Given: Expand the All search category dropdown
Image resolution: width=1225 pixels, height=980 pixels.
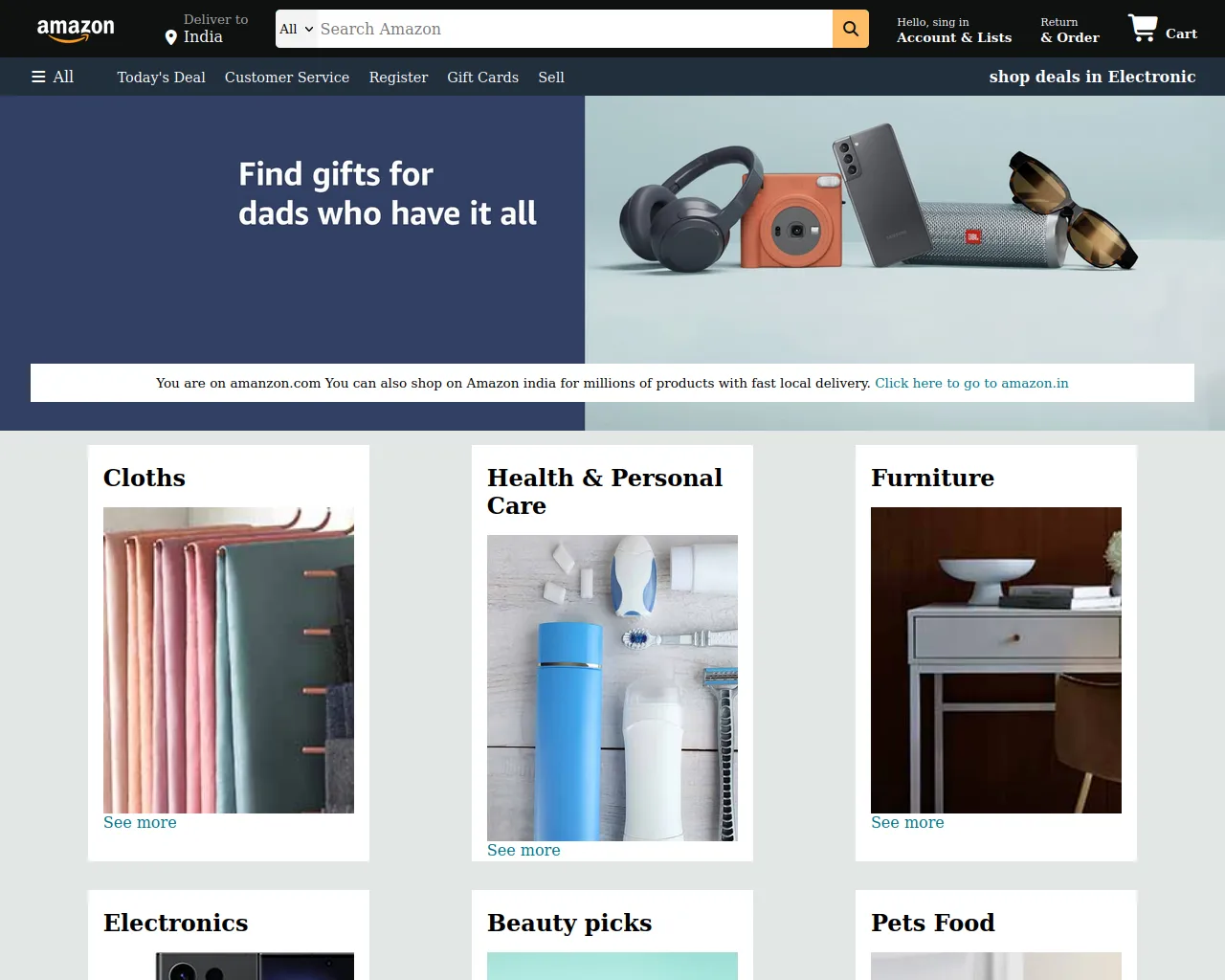Looking at the screenshot, I should (297, 29).
